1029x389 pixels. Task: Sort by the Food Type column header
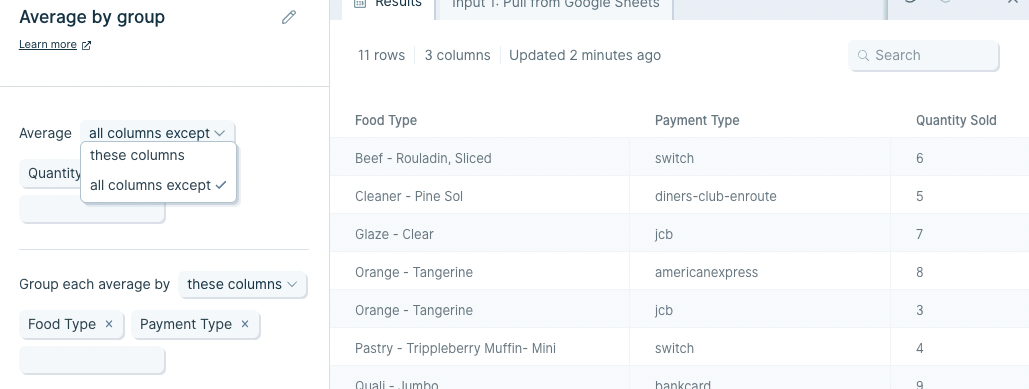[386, 121]
